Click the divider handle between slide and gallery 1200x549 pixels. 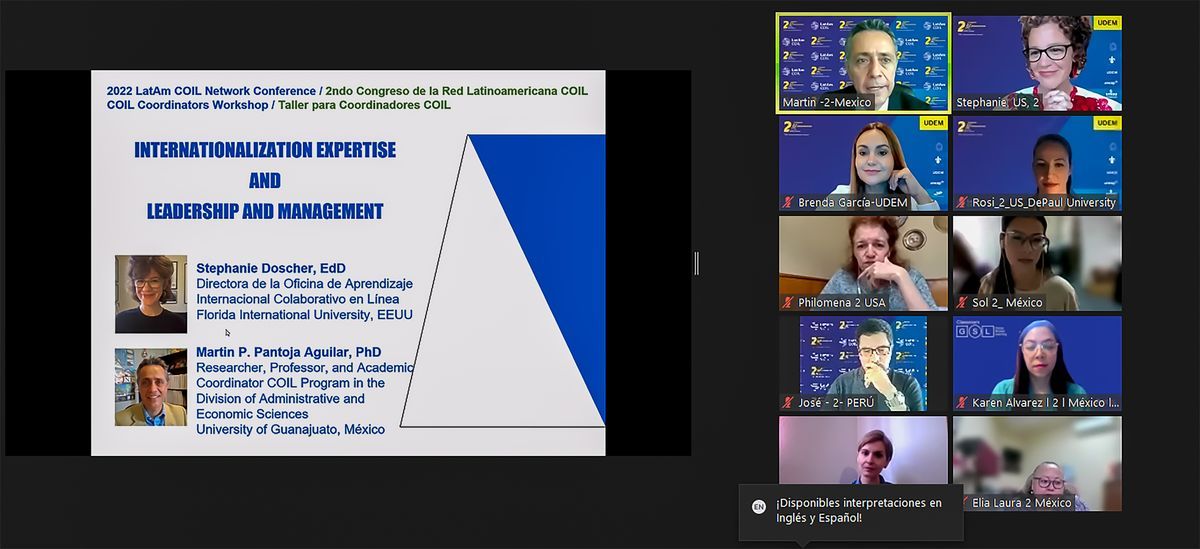tap(696, 263)
